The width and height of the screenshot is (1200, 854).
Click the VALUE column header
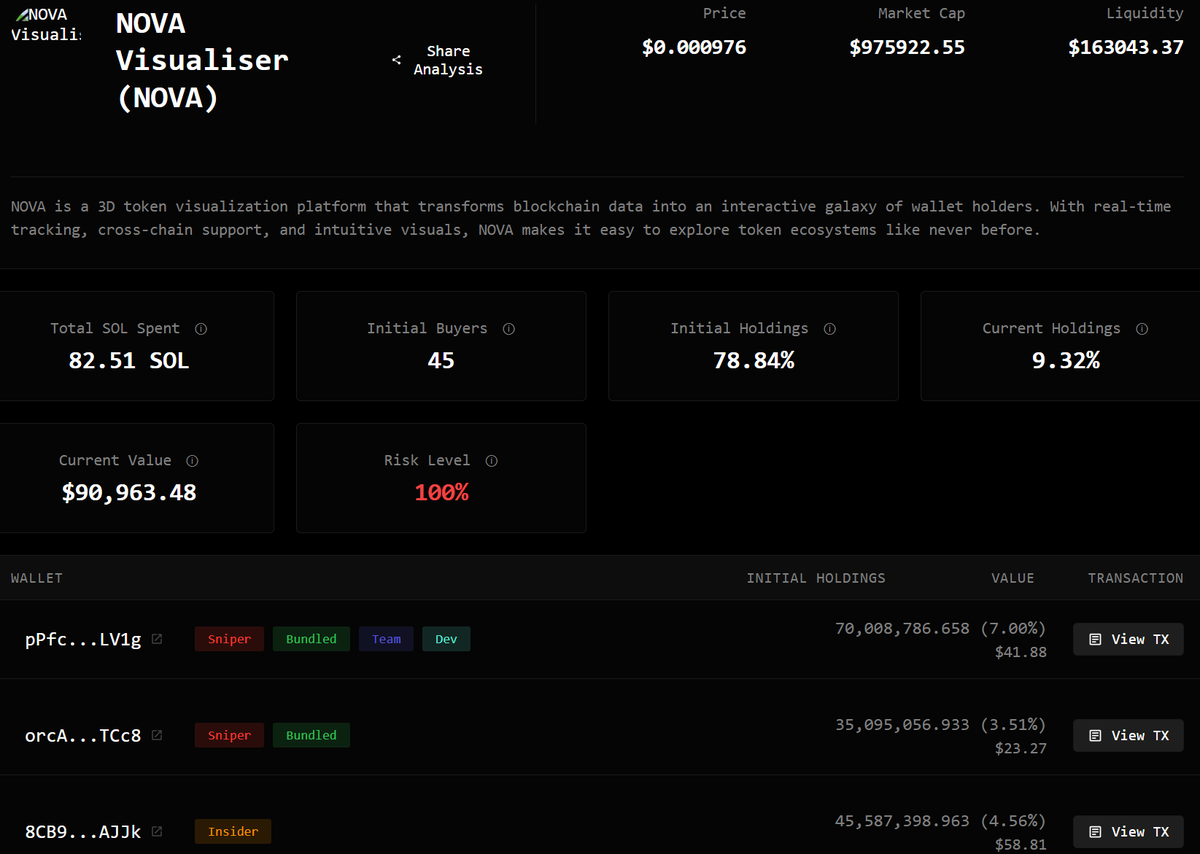[x=1013, y=578]
